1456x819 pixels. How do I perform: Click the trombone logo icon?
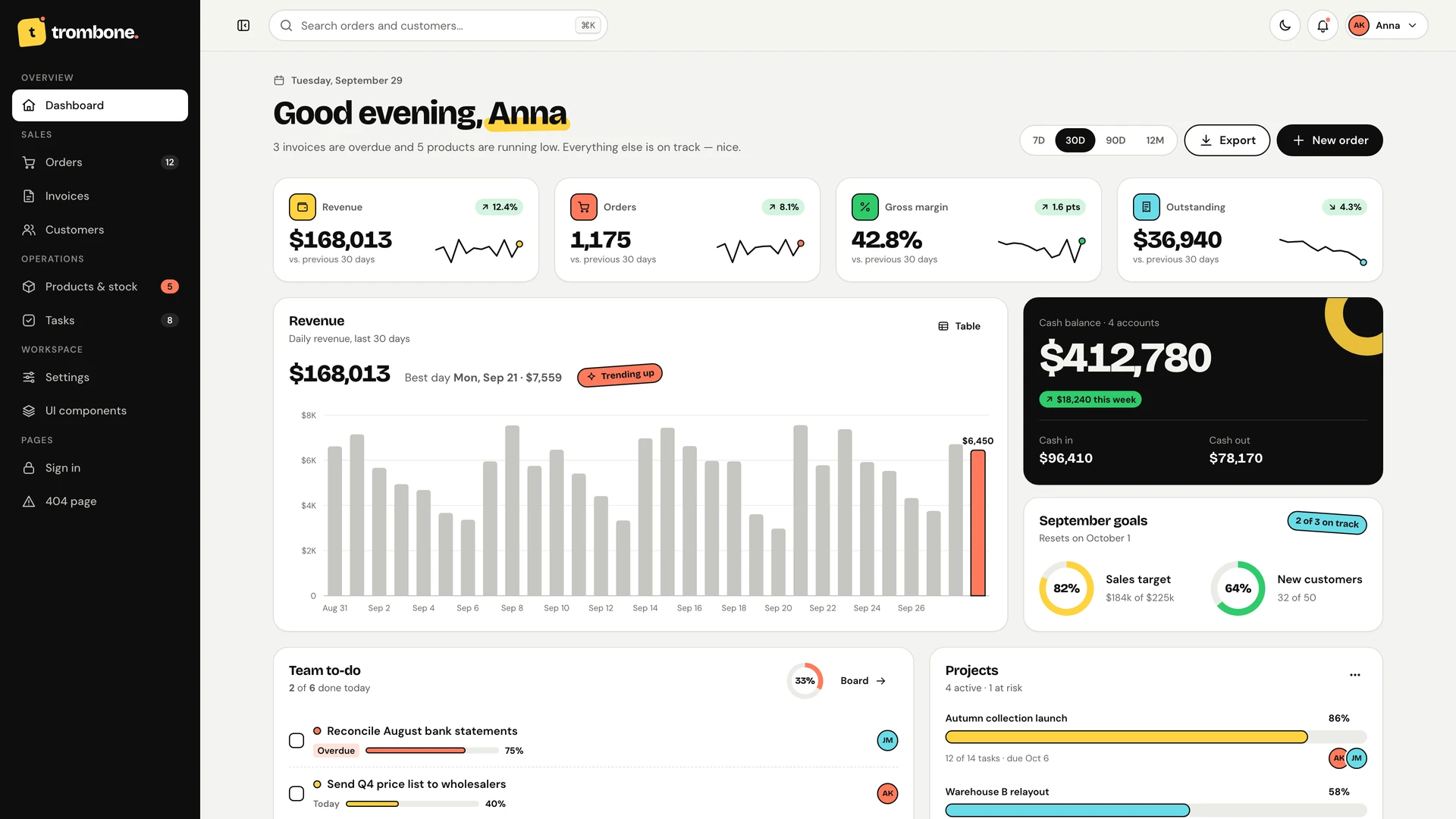pyautogui.click(x=32, y=32)
